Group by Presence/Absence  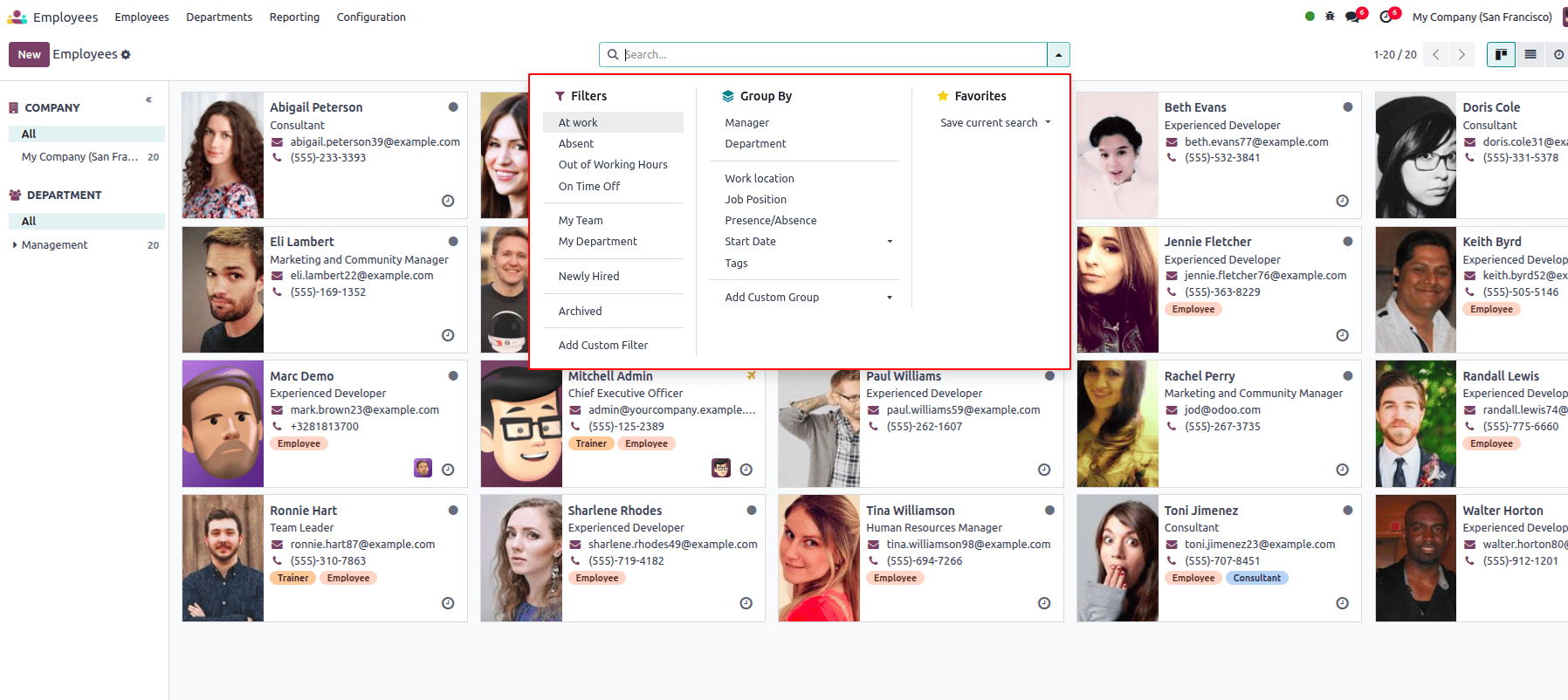point(804,220)
